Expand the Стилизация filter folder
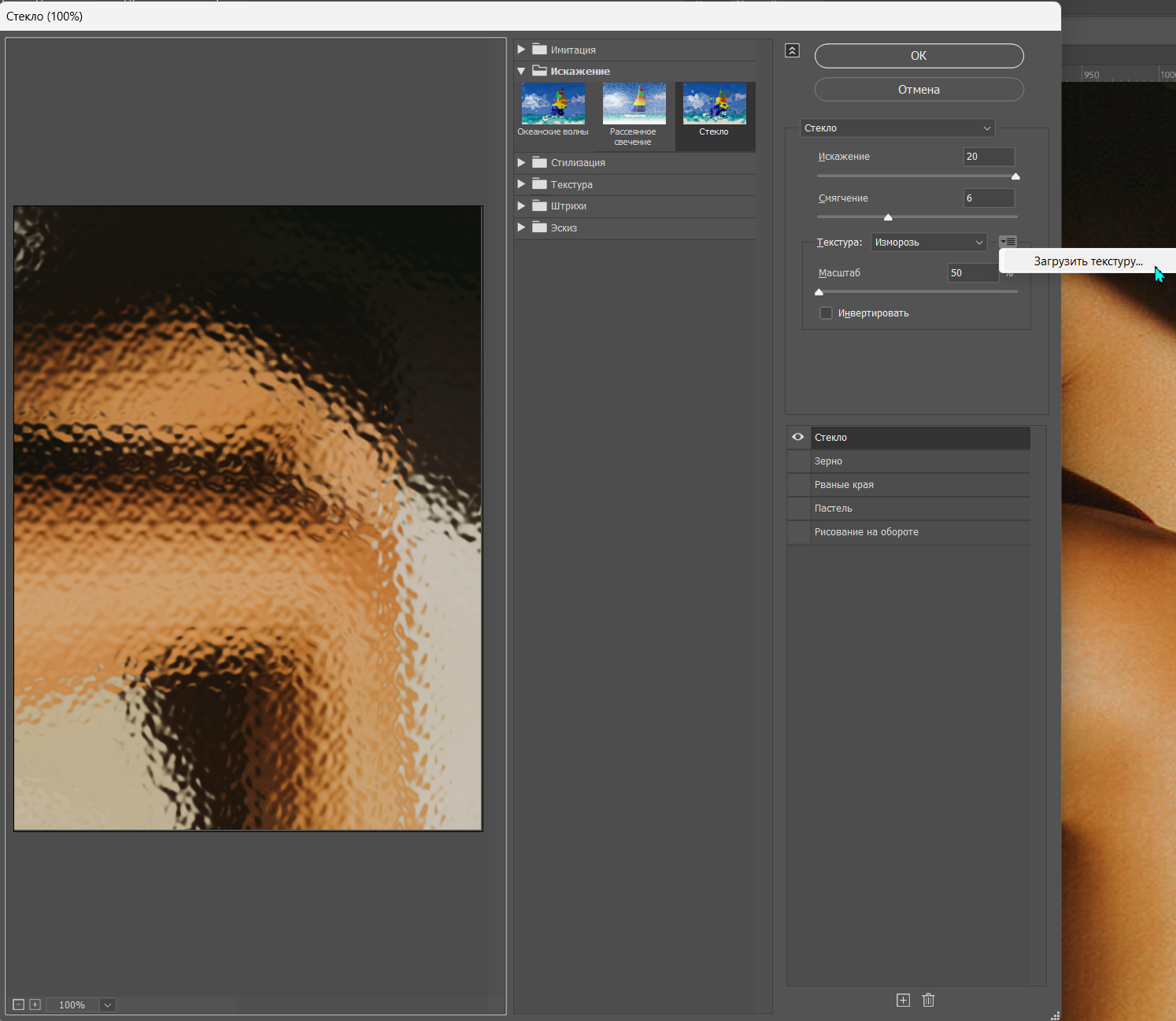This screenshot has height=1021, width=1176. point(521,163)
